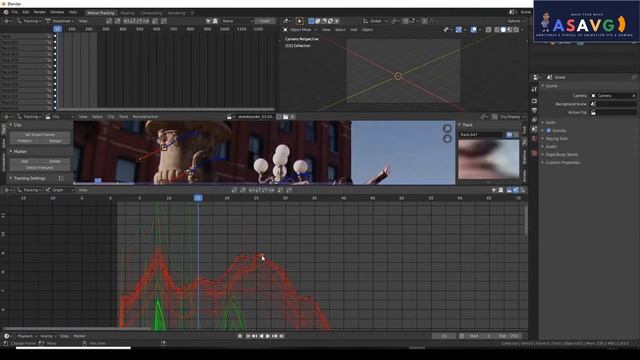Jump to the last frame
Viewport: 640px width, 360px height.
[x=281, y=336]
